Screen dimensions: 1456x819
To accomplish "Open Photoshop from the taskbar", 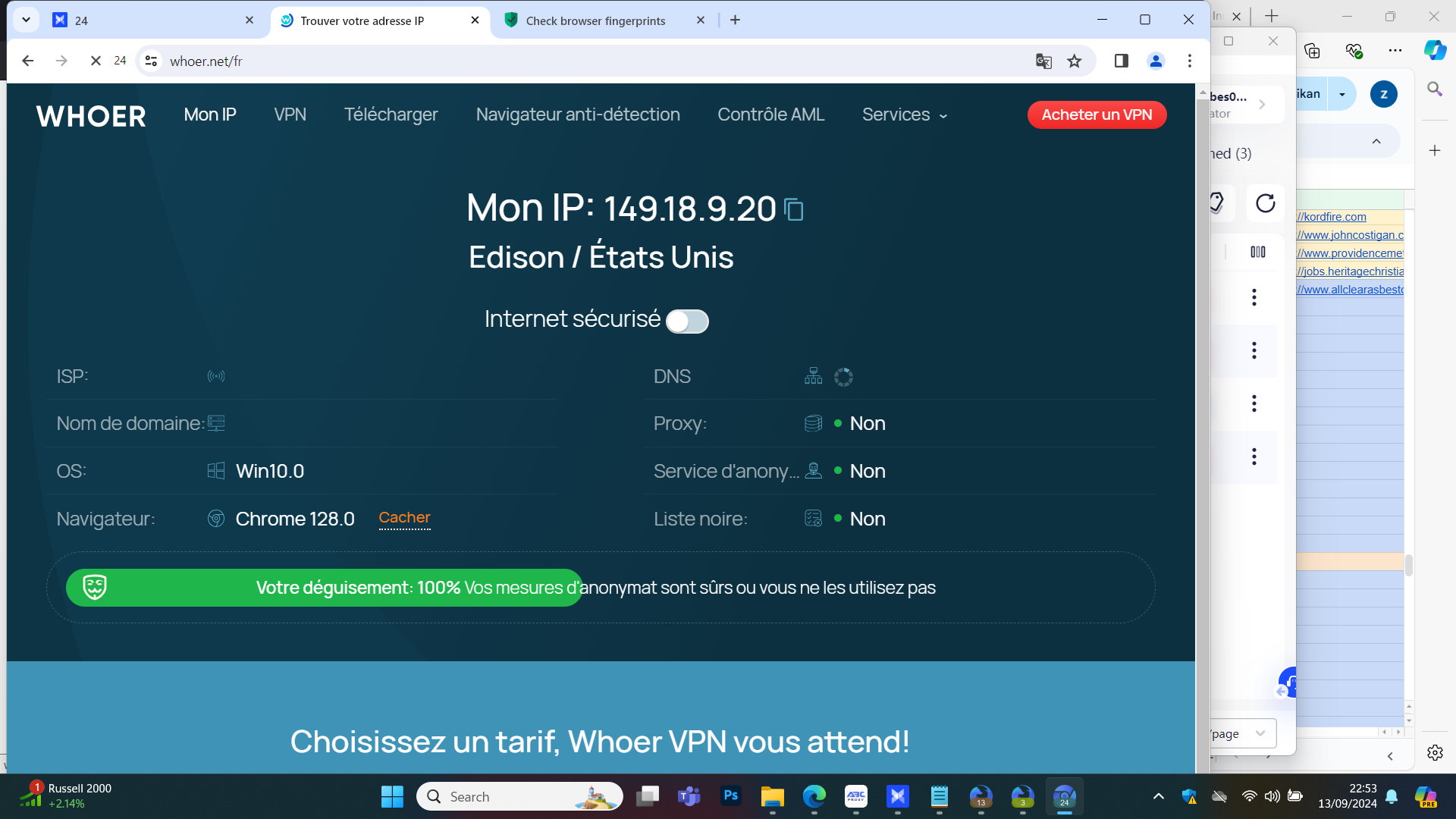I will (x=731, y=796).
